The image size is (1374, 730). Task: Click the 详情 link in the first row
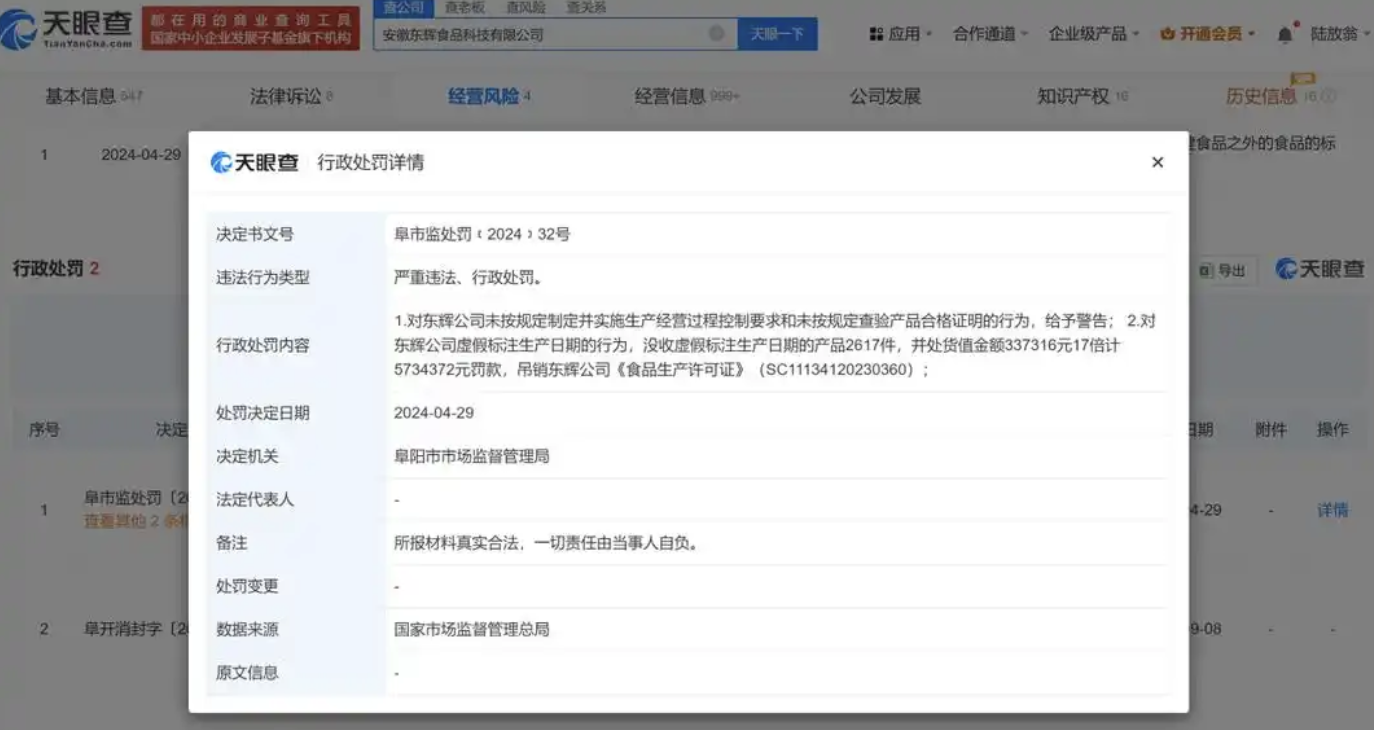[x=1332, y=510]
